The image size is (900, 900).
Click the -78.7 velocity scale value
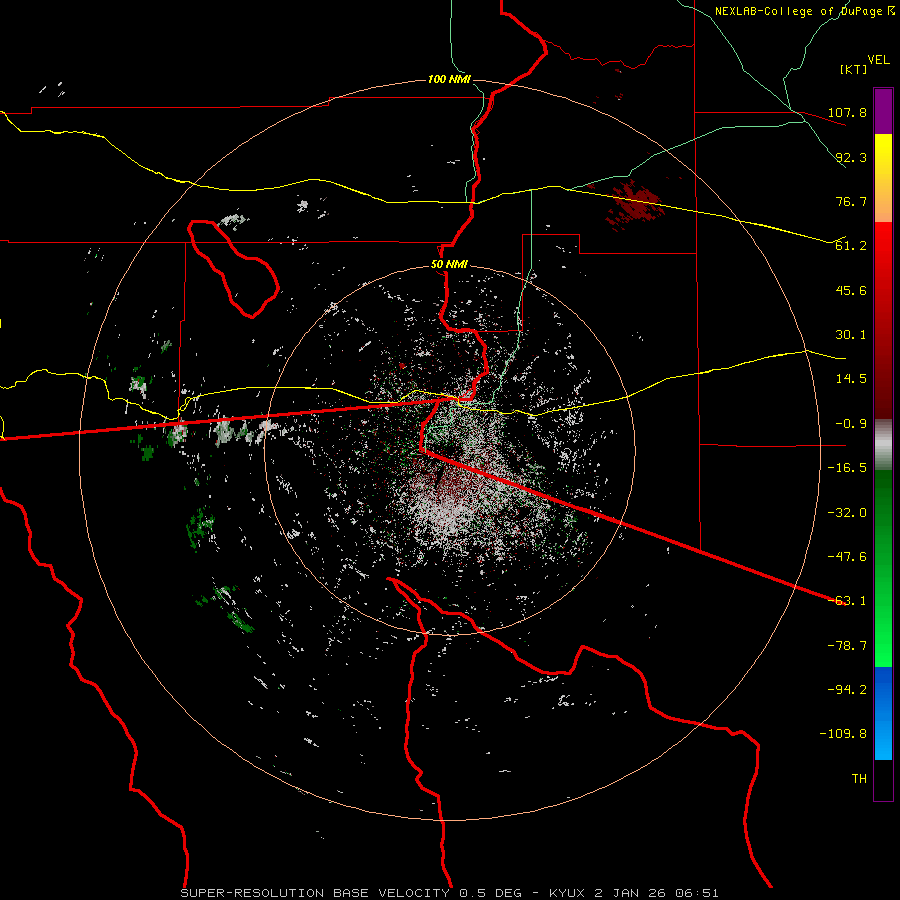pos(847,646)
